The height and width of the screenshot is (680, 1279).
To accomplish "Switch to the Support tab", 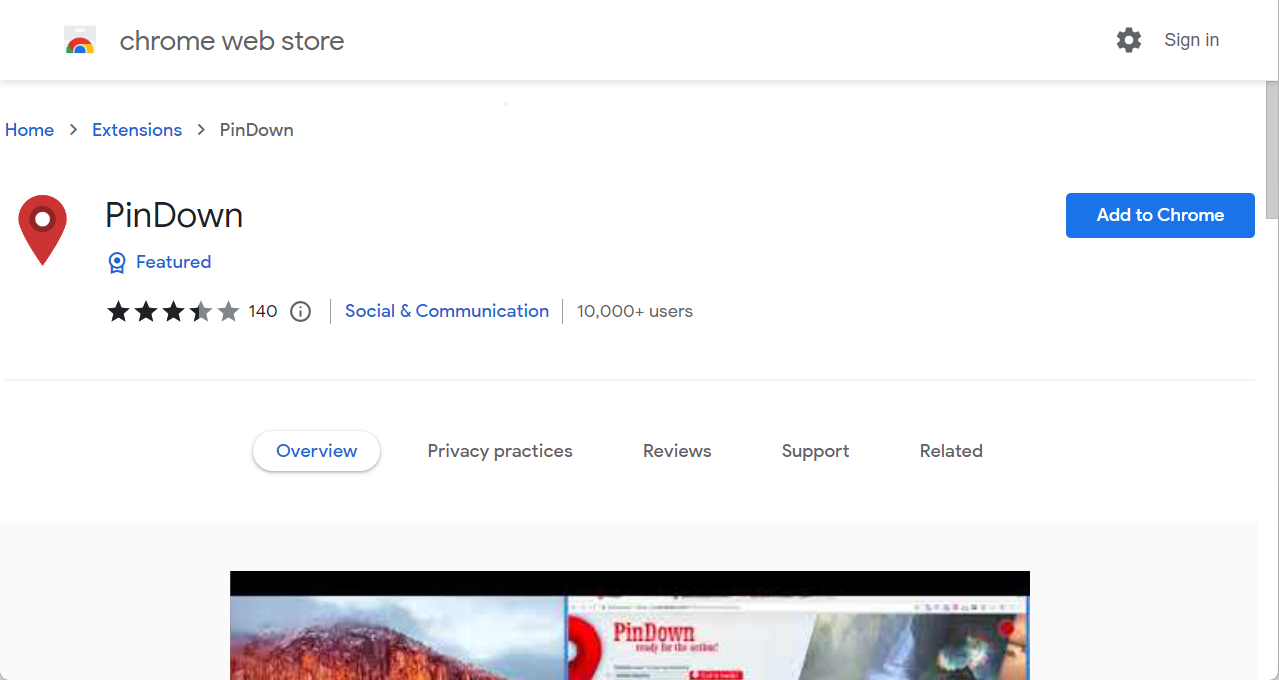I will 815,451.
